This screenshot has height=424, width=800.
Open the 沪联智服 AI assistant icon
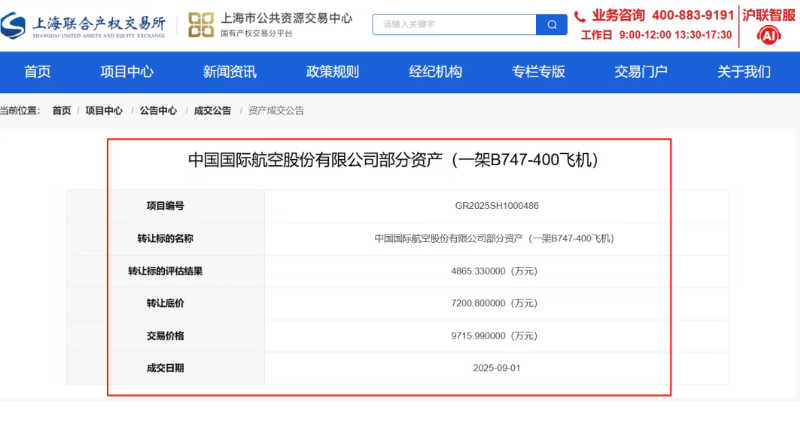(769, 35)
